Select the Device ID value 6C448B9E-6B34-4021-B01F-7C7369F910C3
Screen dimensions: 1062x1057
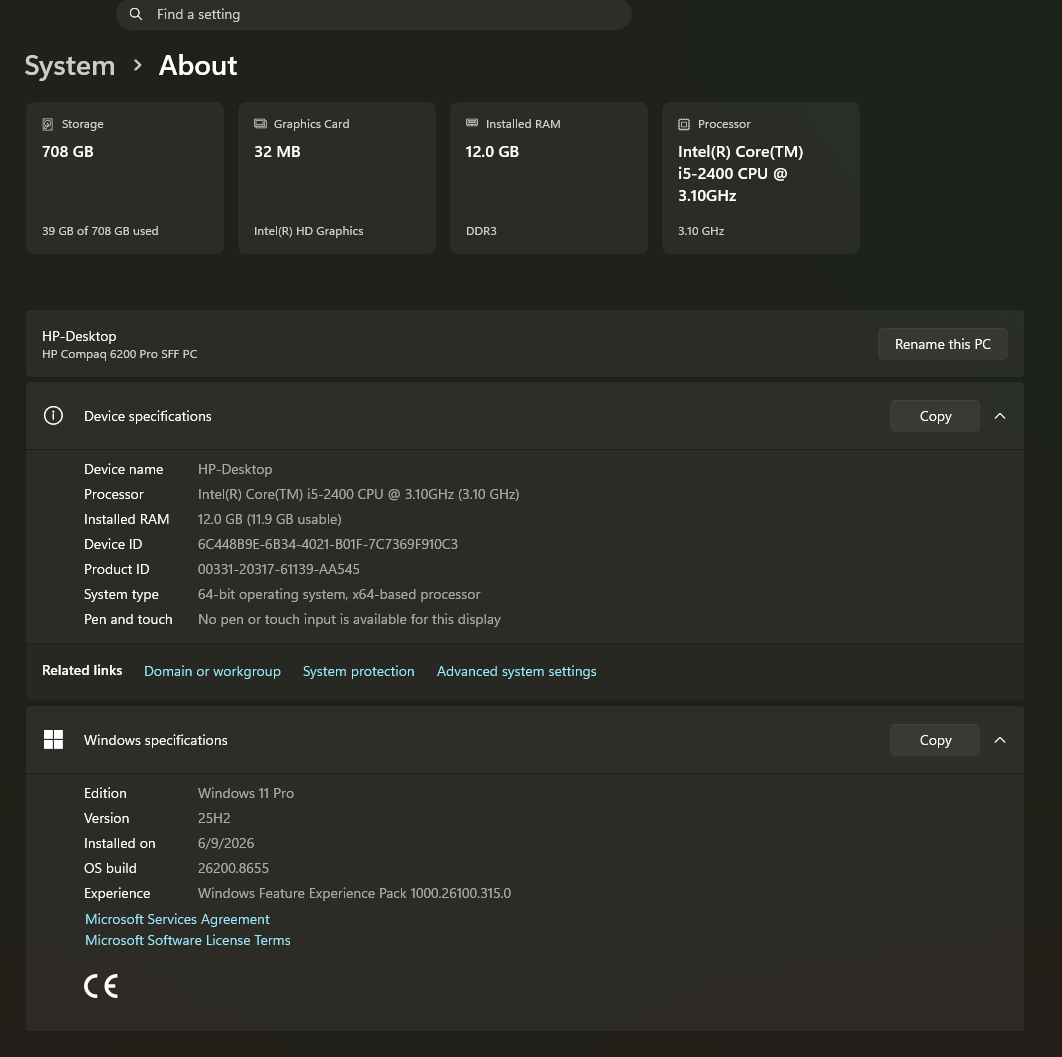click(328, 544)
